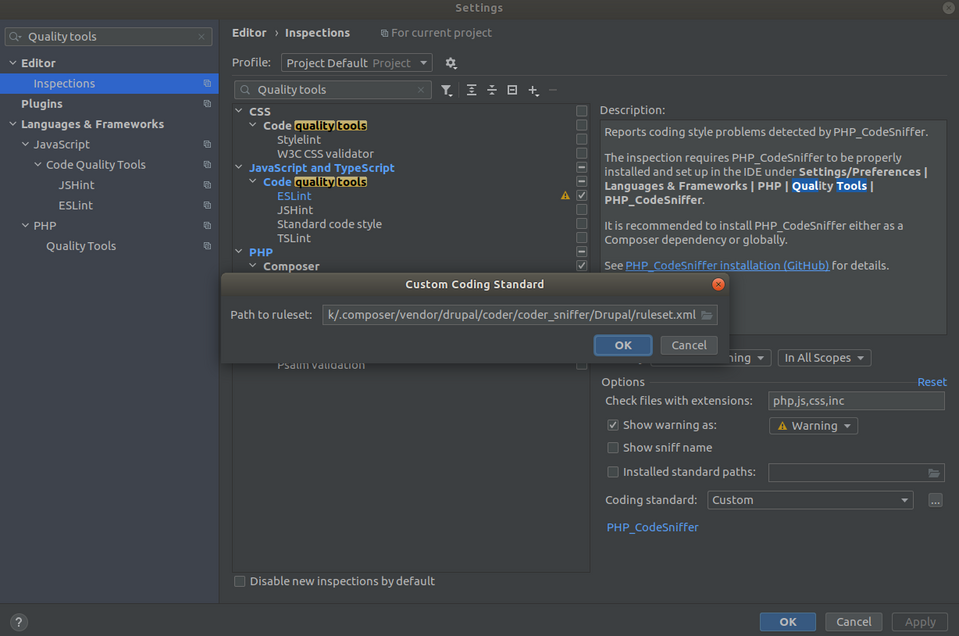This screenshot has height=636, width=959.
Task: Enable Disable new inspections by default
Action: (x=239, y=581)
